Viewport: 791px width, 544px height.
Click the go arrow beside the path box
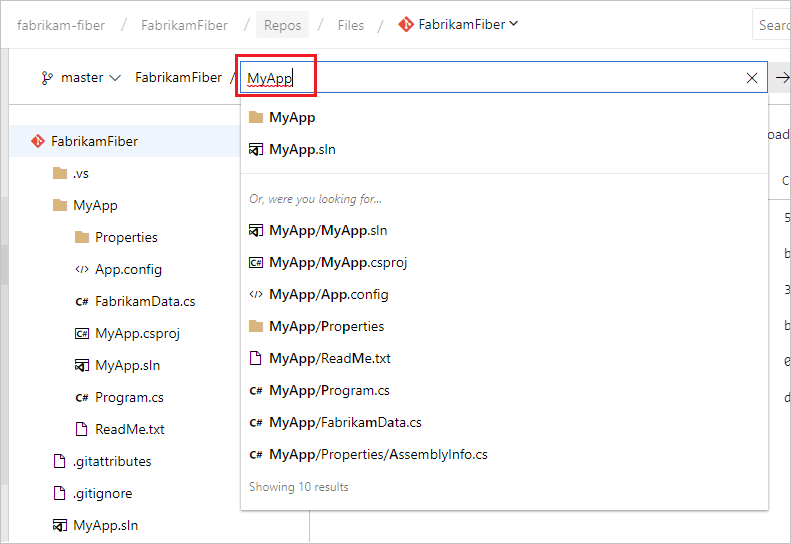[782, 78]
